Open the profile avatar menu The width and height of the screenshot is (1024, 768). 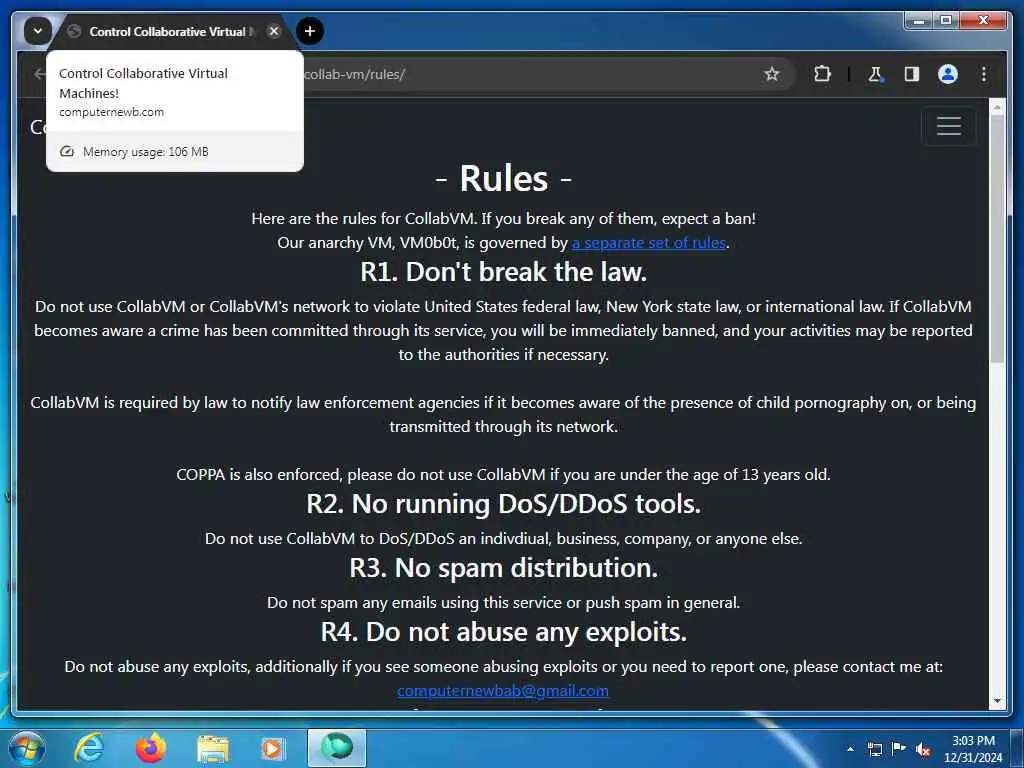pos(948,74)
